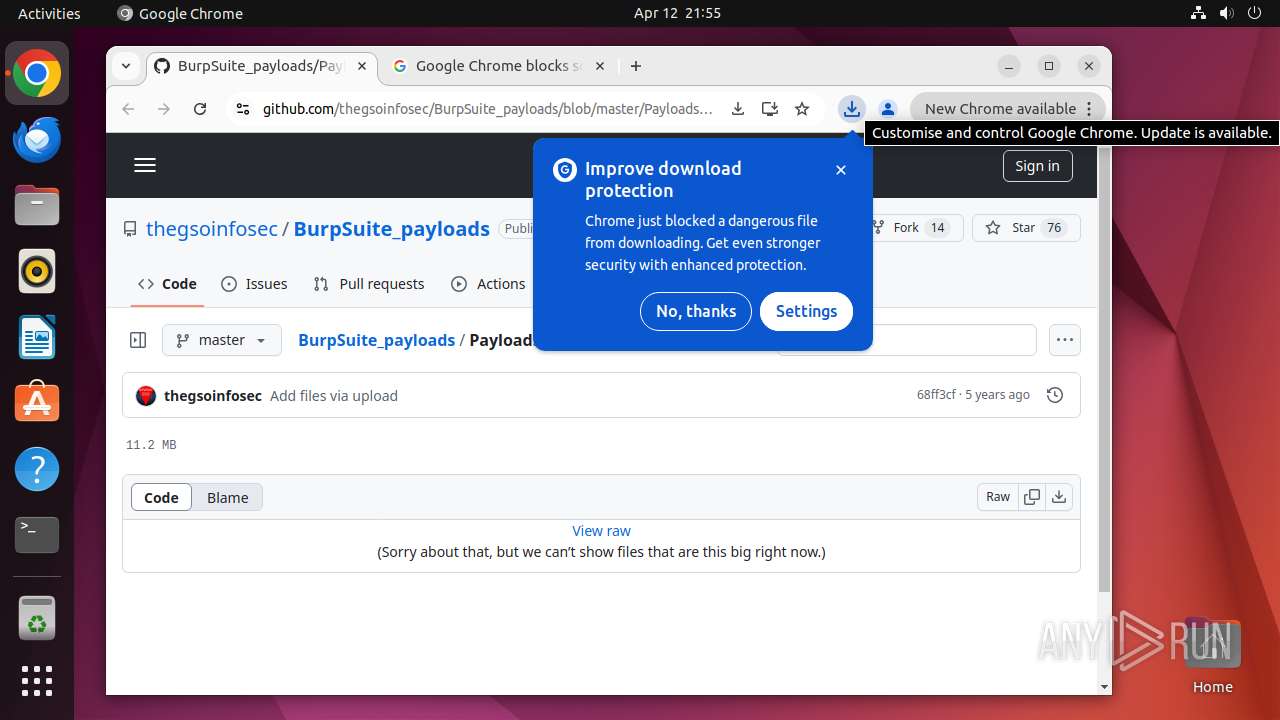This screenshot has width=1280, height=720.
Task: Open the Activities overview
Action: coord(49,13)
